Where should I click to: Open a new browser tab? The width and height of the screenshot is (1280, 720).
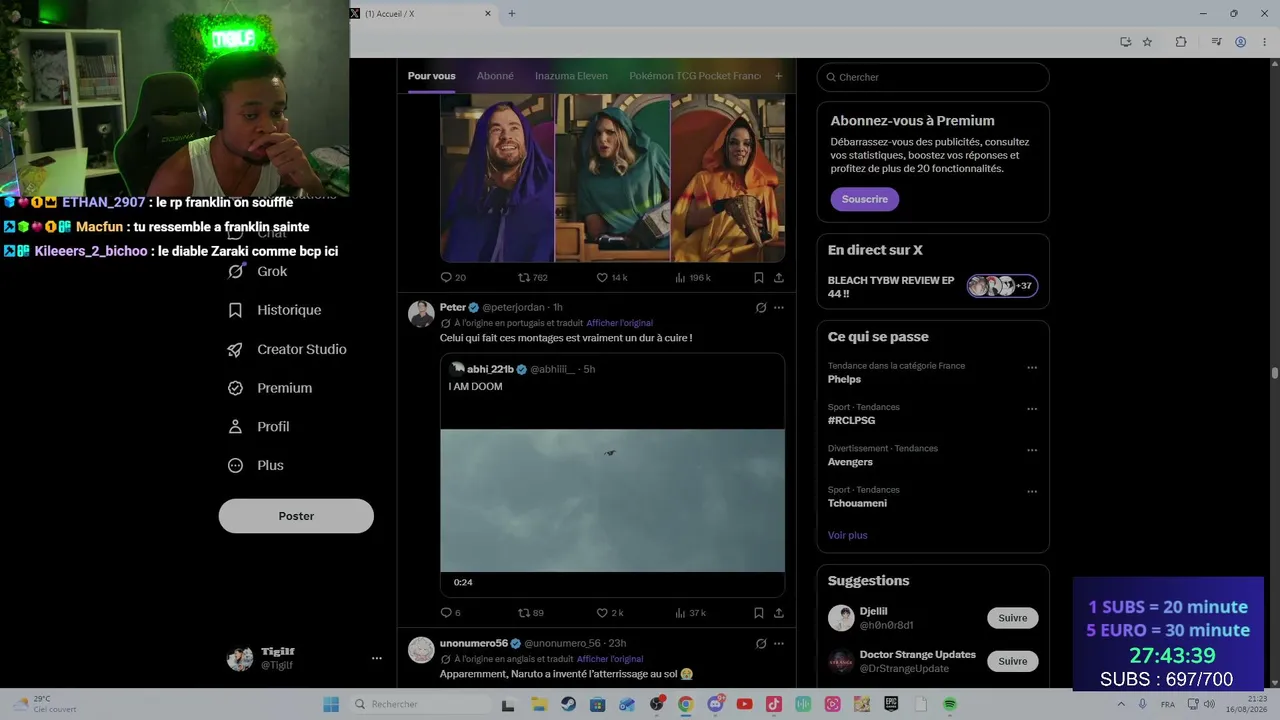click(x=512, y=14)
